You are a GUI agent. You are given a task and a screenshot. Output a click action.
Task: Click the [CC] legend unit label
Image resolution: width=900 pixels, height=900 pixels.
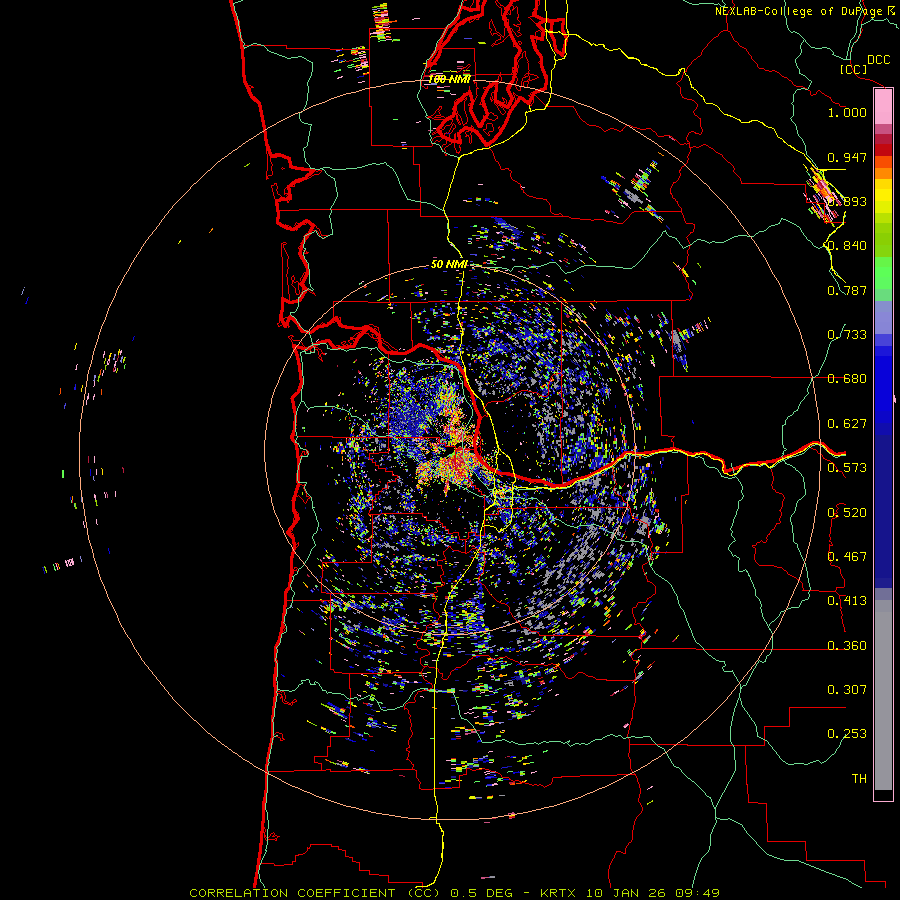pos(853,69)
